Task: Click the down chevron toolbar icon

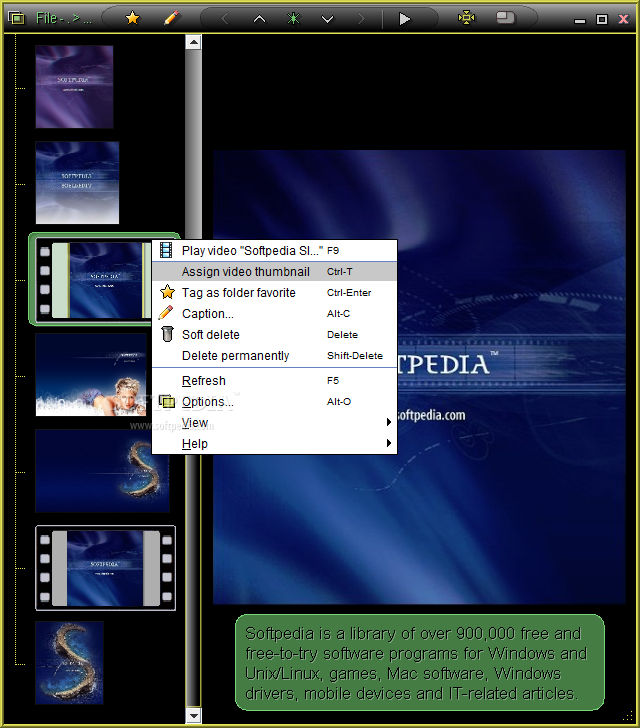Action: (x=327, y=19)
